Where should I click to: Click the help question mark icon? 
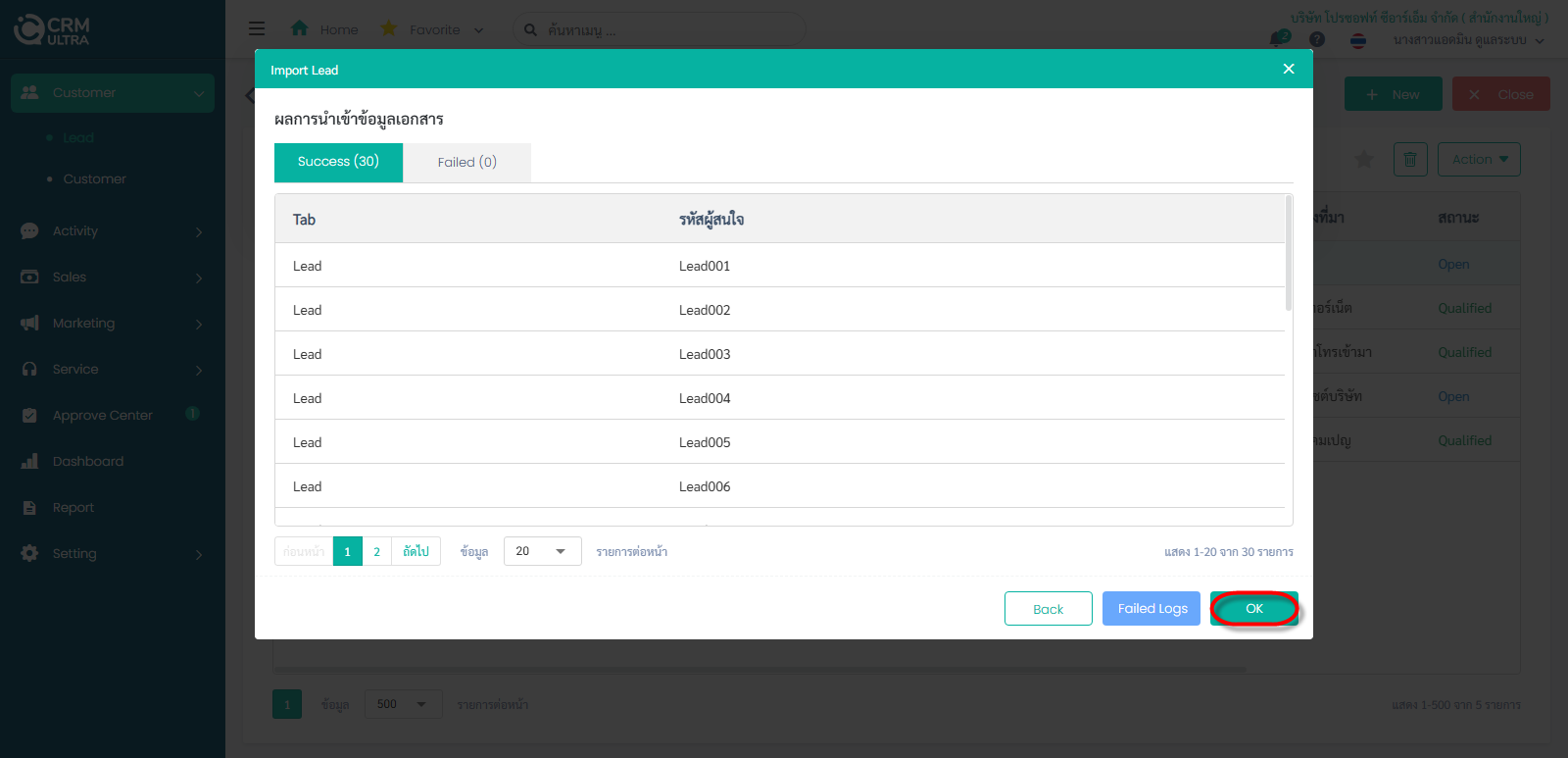1317,39
